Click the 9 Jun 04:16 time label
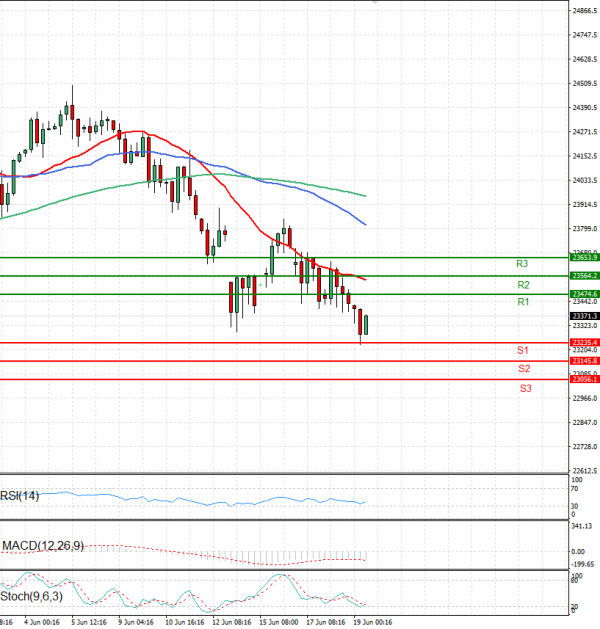This screenshot has height=629, width=600. (136, 622)
